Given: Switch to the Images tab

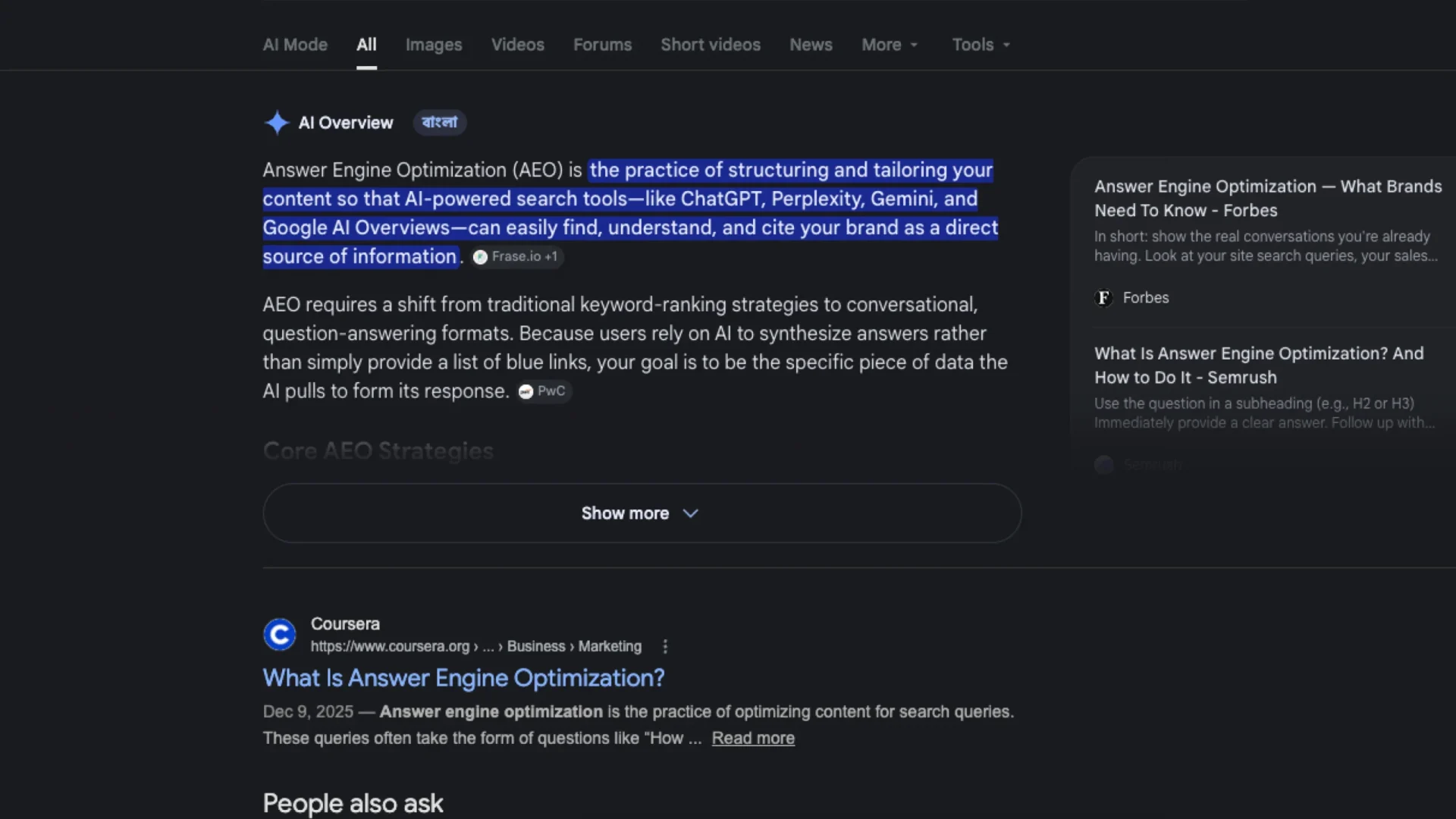Looking at the screenshot, I should [x=434, y=45].
